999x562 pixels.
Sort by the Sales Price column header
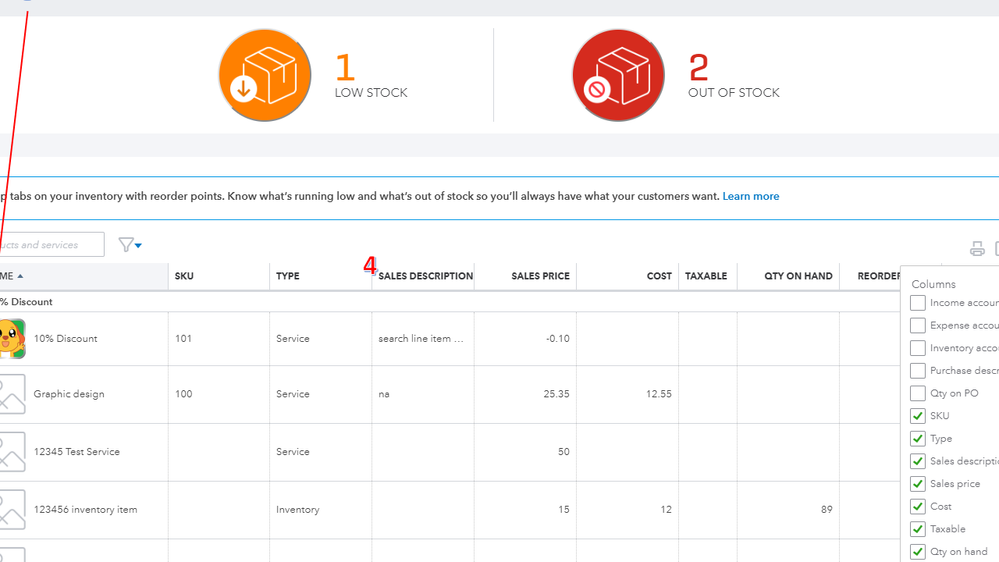tap(540, 276)
